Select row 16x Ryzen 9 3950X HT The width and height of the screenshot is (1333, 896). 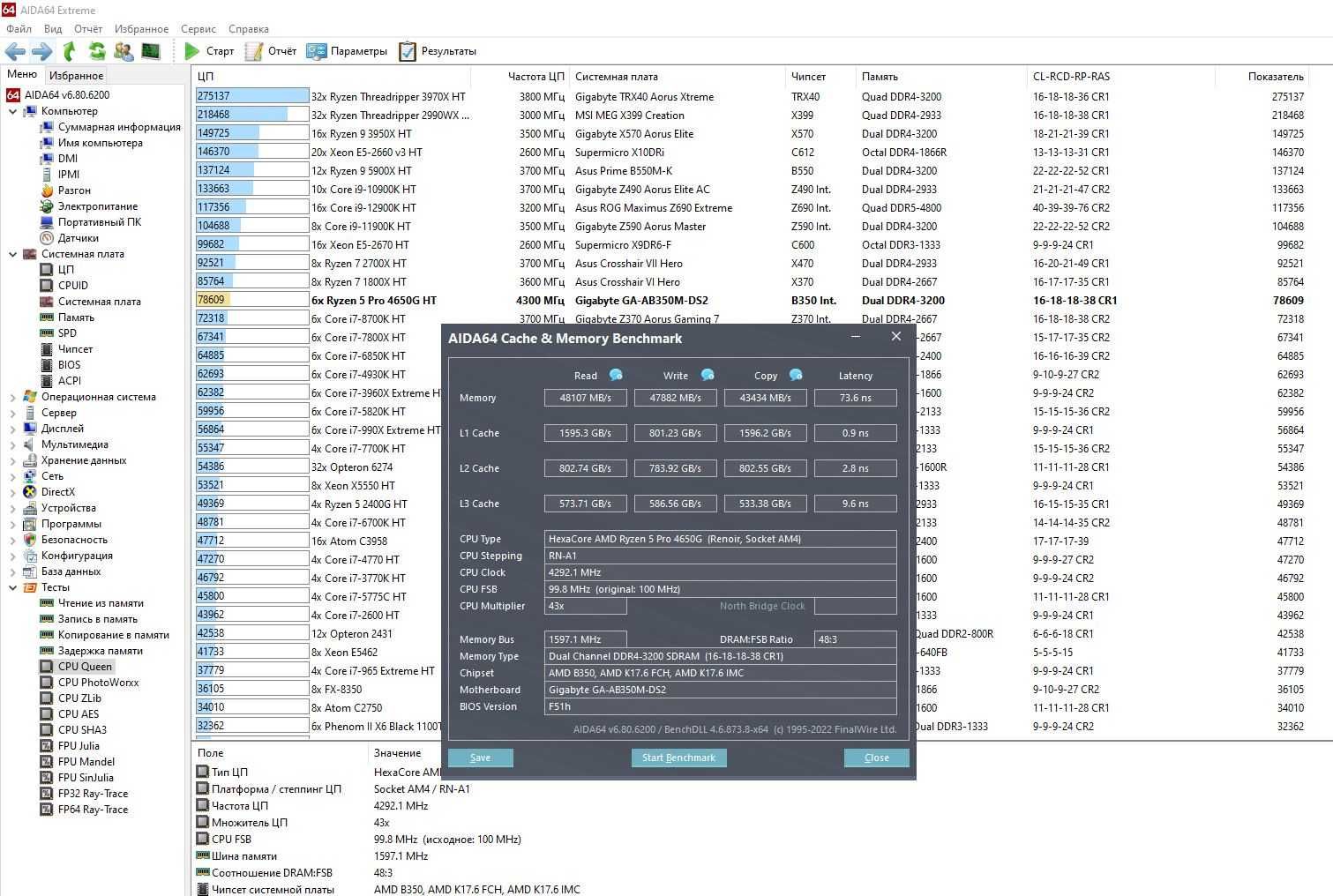750,134
